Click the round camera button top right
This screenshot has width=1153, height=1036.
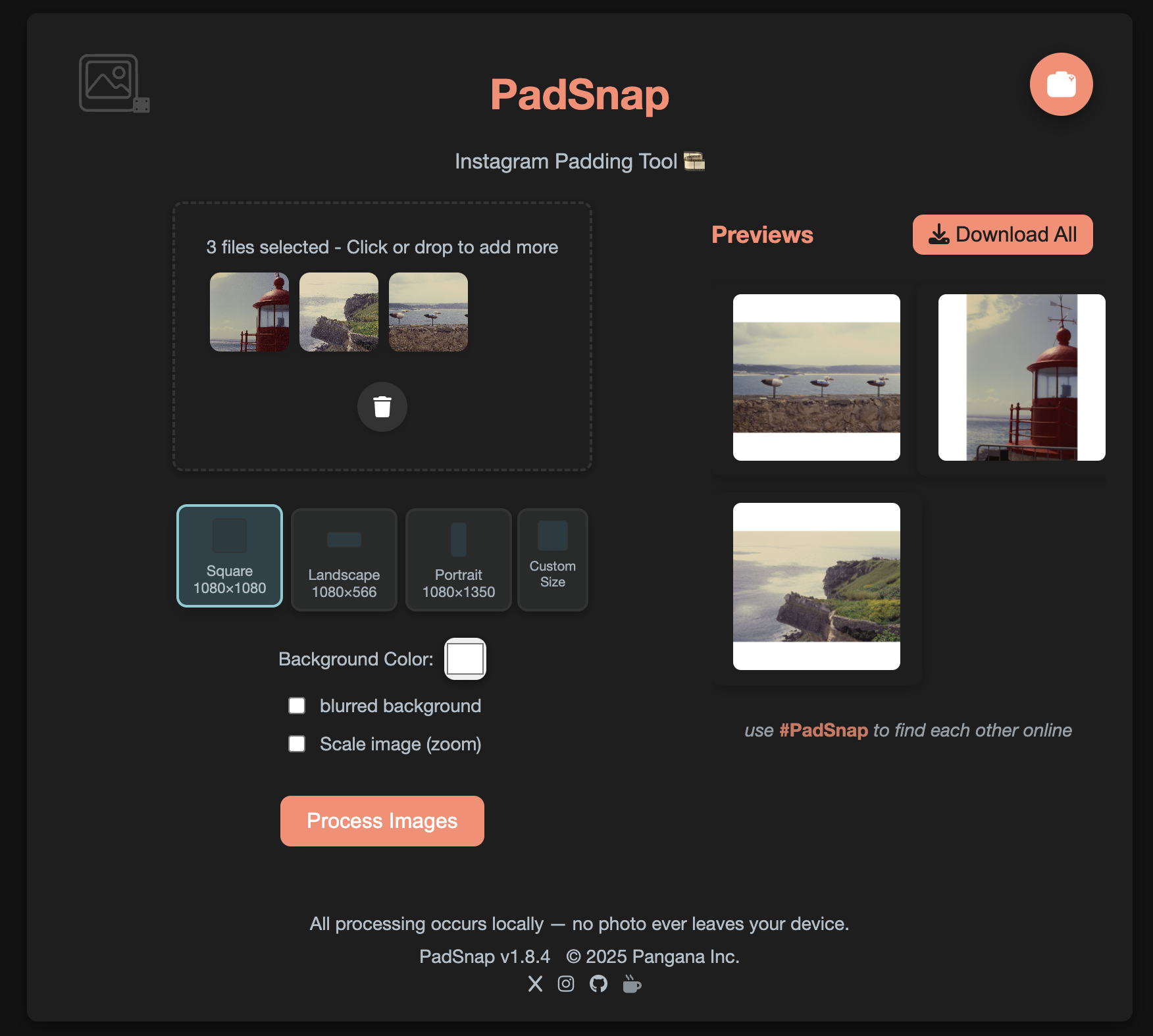coord(1061,84)
